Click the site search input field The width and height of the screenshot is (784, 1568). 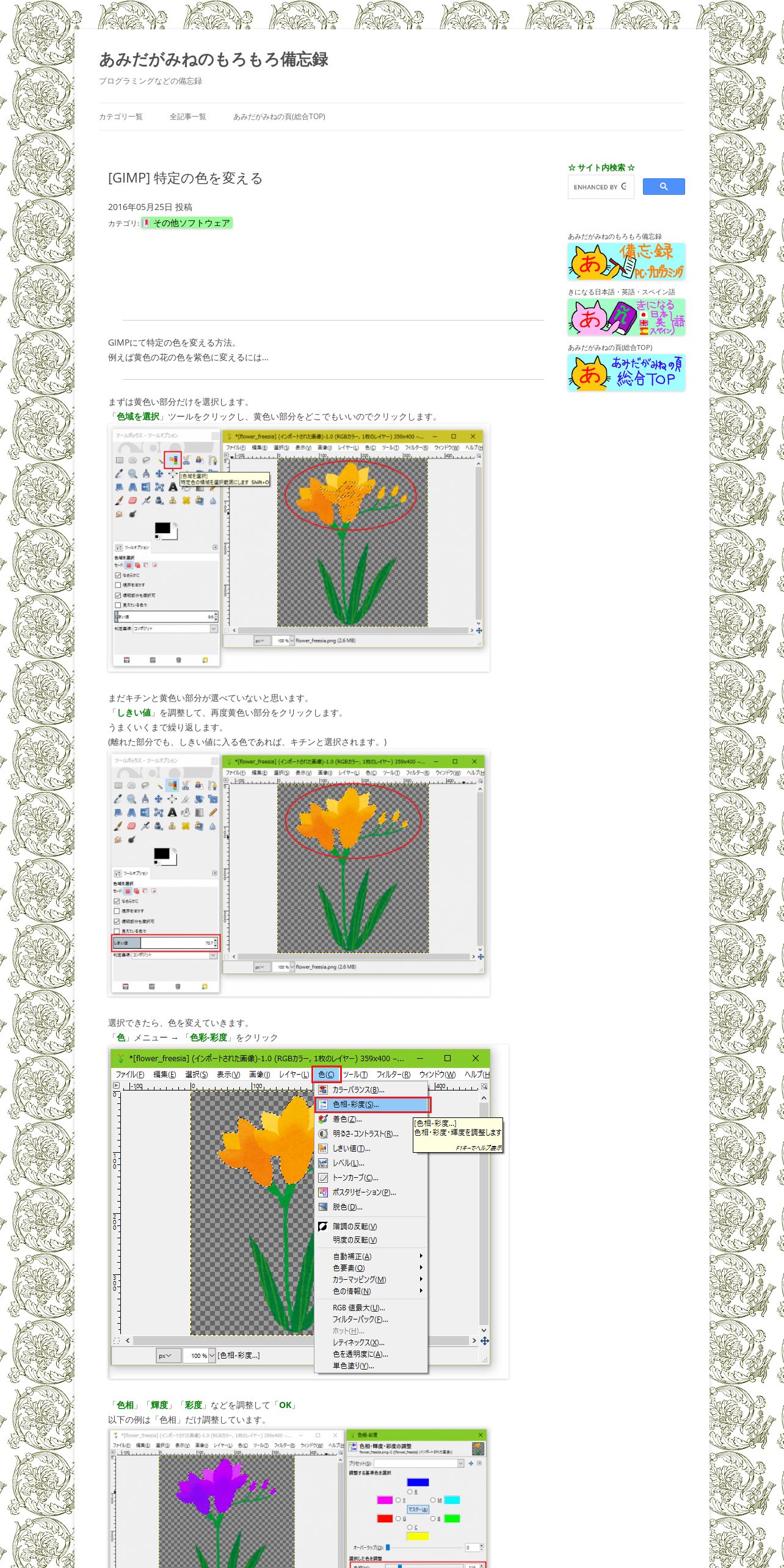(601, 187)
